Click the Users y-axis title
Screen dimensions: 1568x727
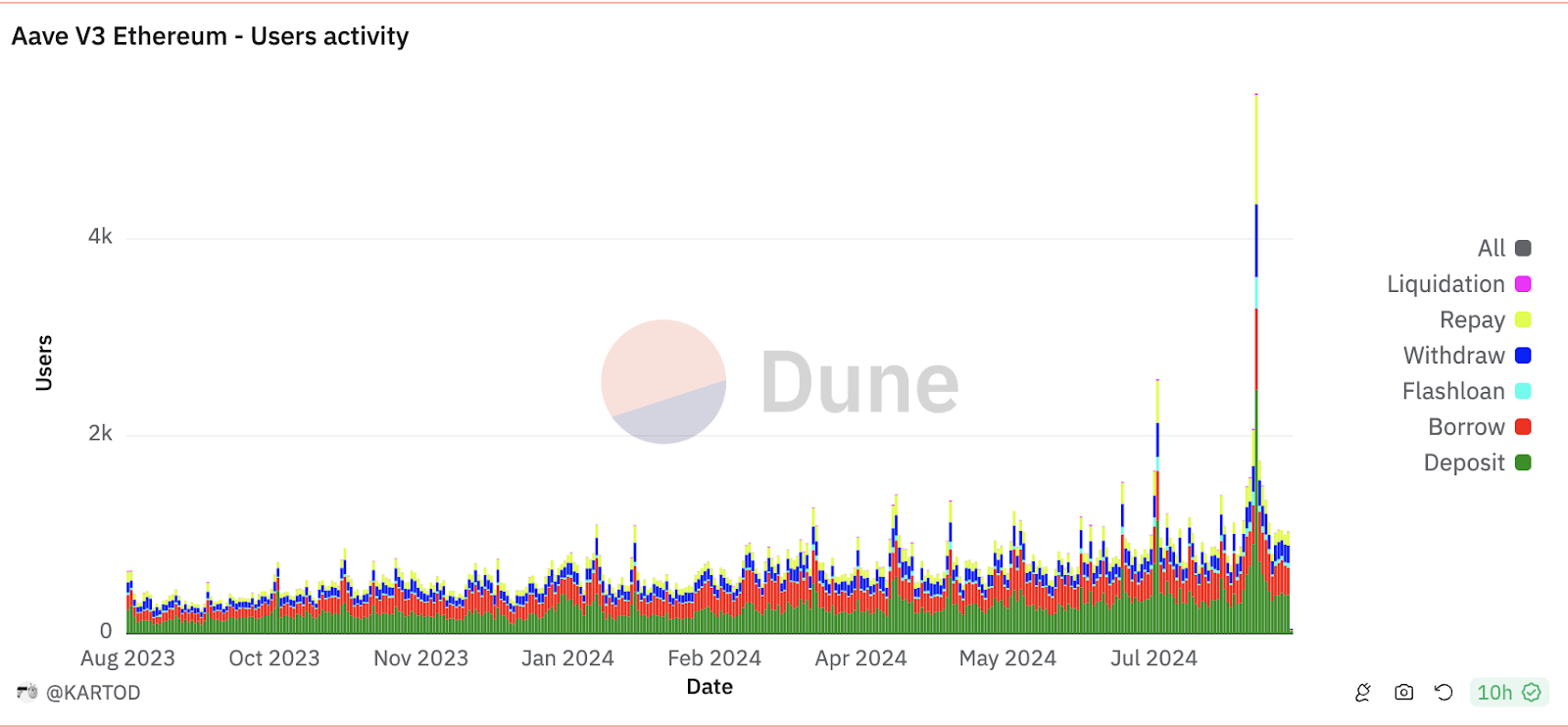coord(44,363)
